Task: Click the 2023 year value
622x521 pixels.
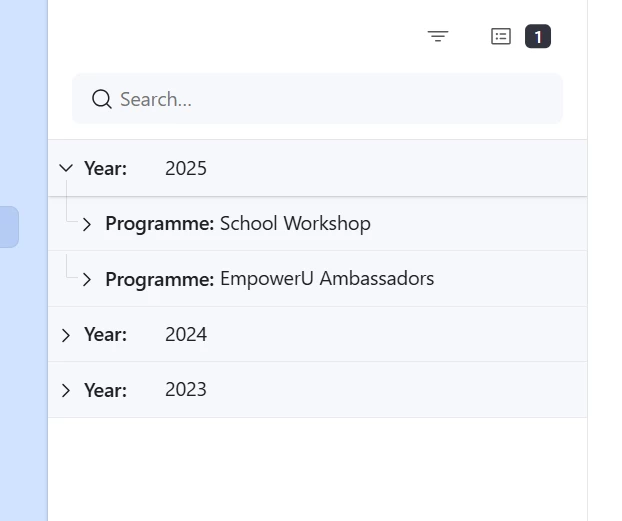Action: click(x=186, y=390)
